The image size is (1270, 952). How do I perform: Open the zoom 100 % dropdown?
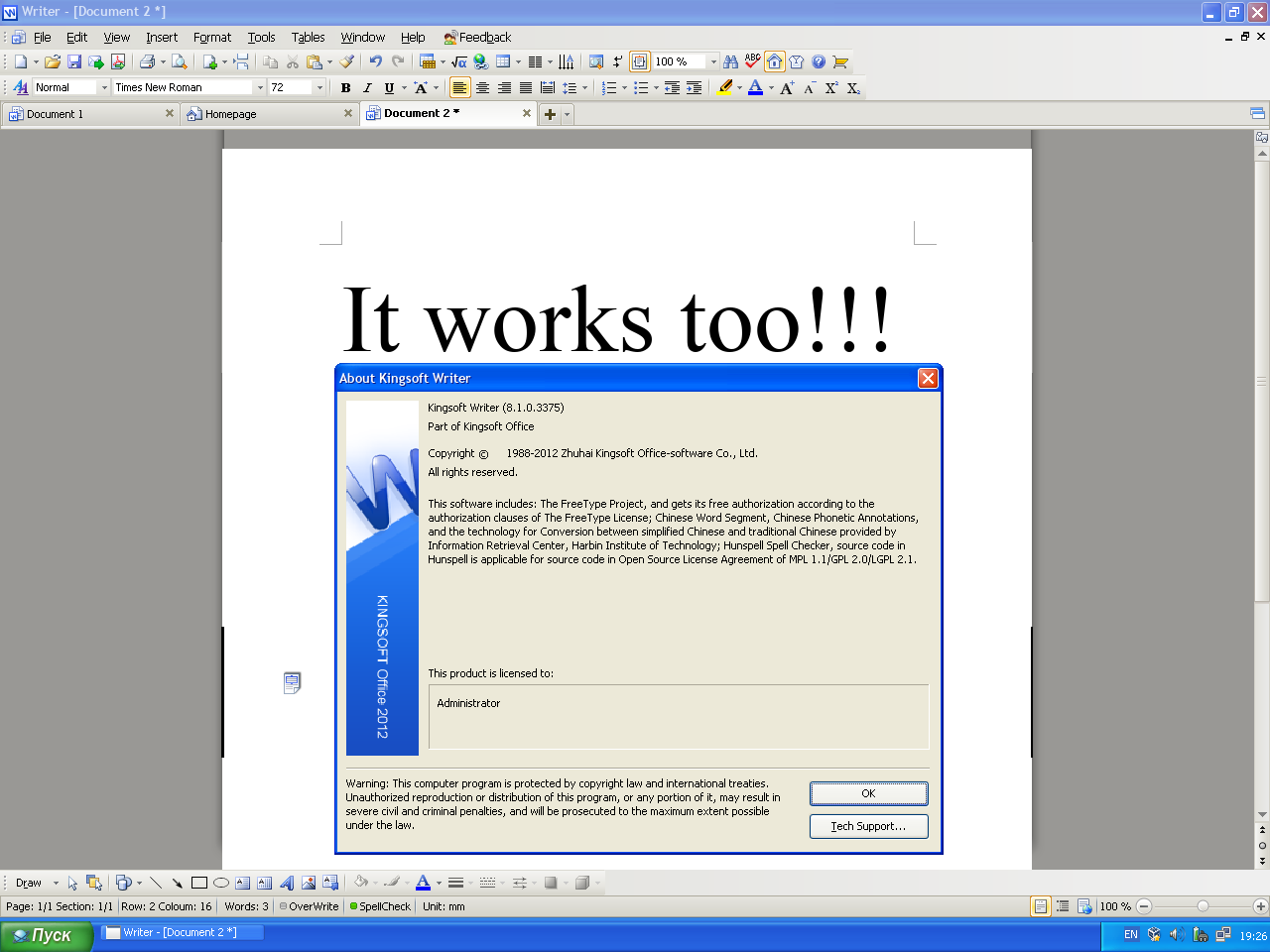pyautogui.click(x=713, y=61)
